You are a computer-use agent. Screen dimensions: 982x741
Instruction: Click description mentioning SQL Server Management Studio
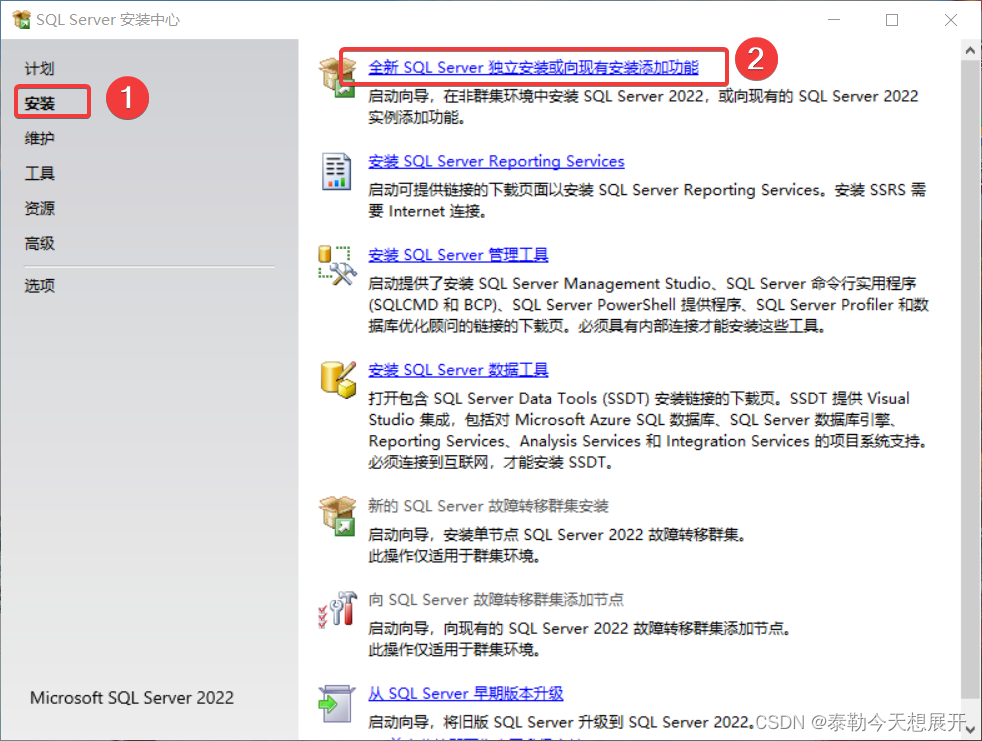[x=648, y=304]
